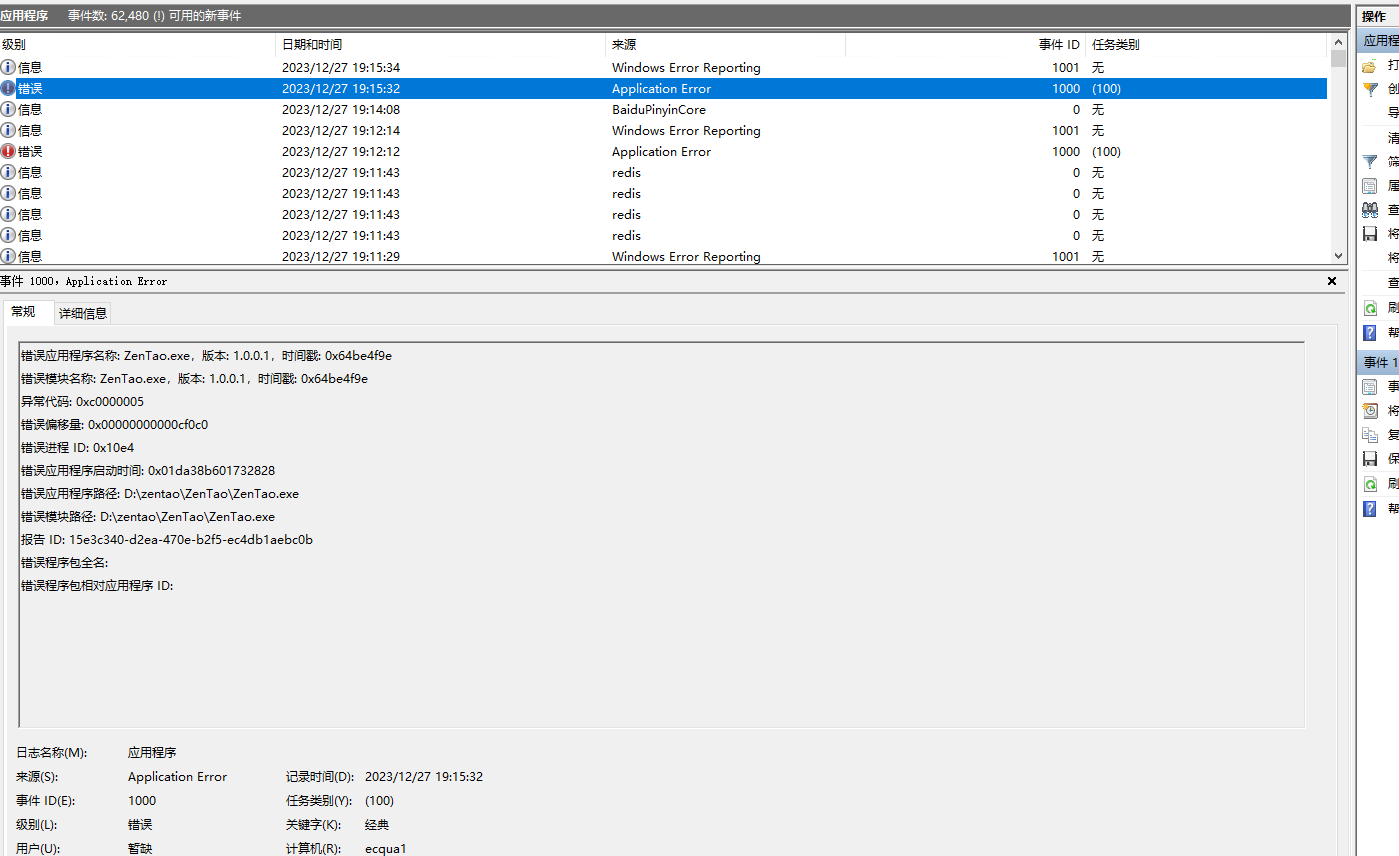Switch to the 详细信息 tab
The width and height of the screenshot is (1399, 856).
pyautogui.click(x=82, y=314)
